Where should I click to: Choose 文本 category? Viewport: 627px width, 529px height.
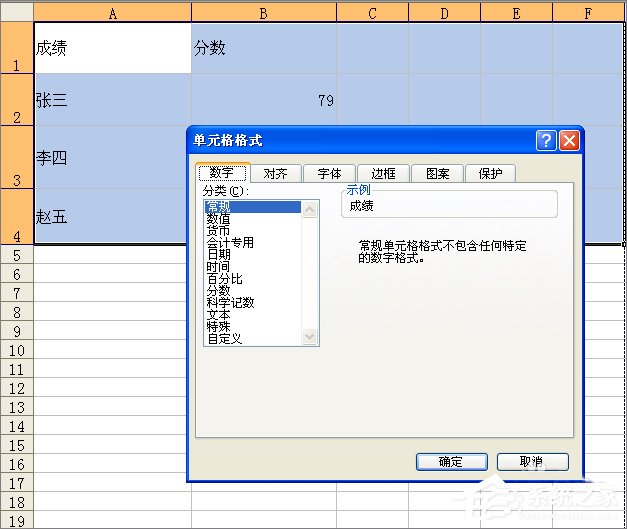[253, 315]
